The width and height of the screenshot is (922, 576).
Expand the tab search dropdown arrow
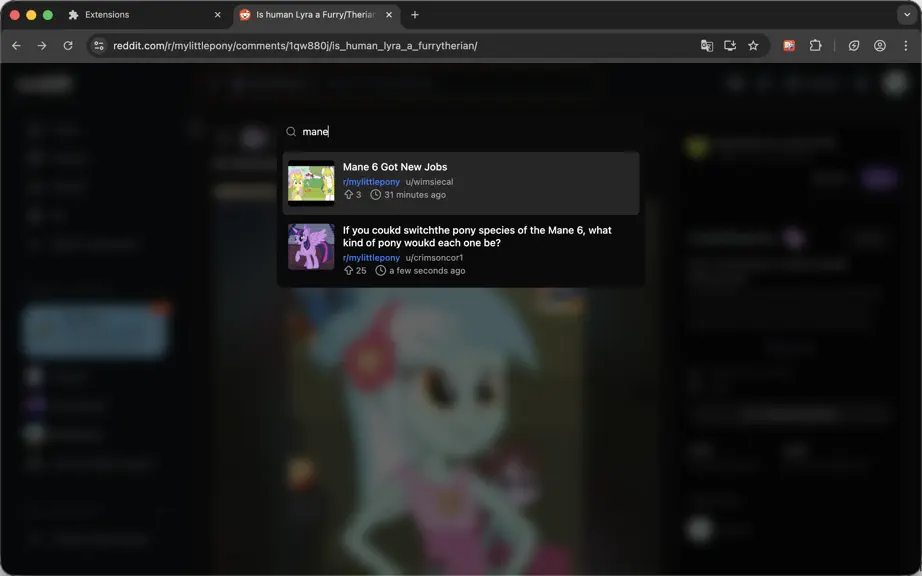click(x=907, y=15)
